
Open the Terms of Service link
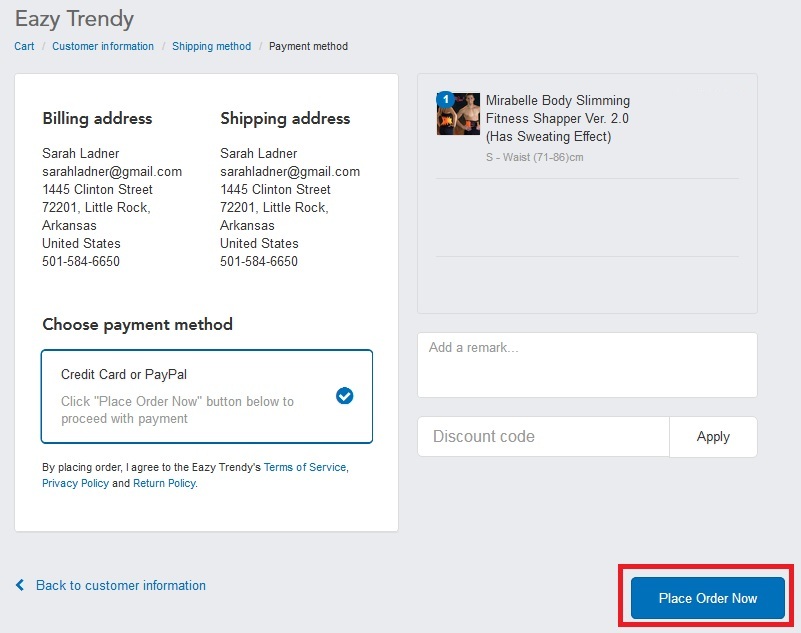click(305, 467)
